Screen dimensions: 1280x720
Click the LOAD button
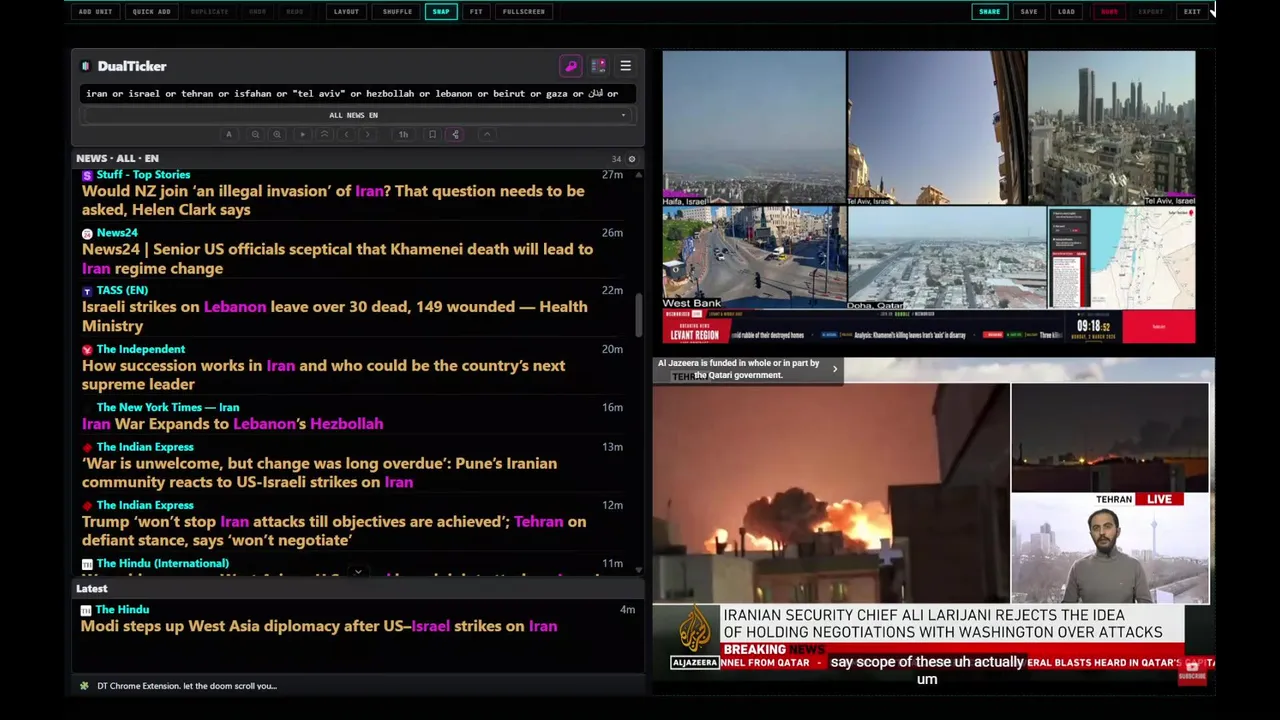[1066, 11]
